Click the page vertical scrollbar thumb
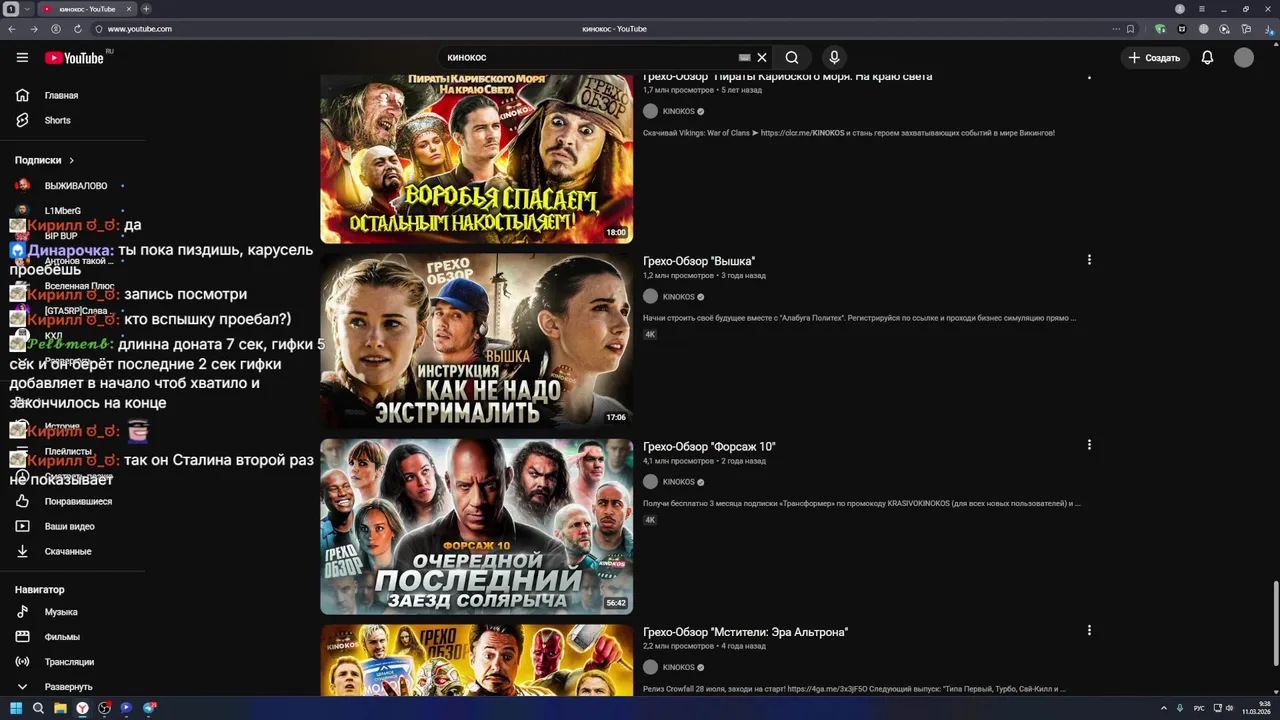The image size is (1280, 720). click(x=1275, y=625)
